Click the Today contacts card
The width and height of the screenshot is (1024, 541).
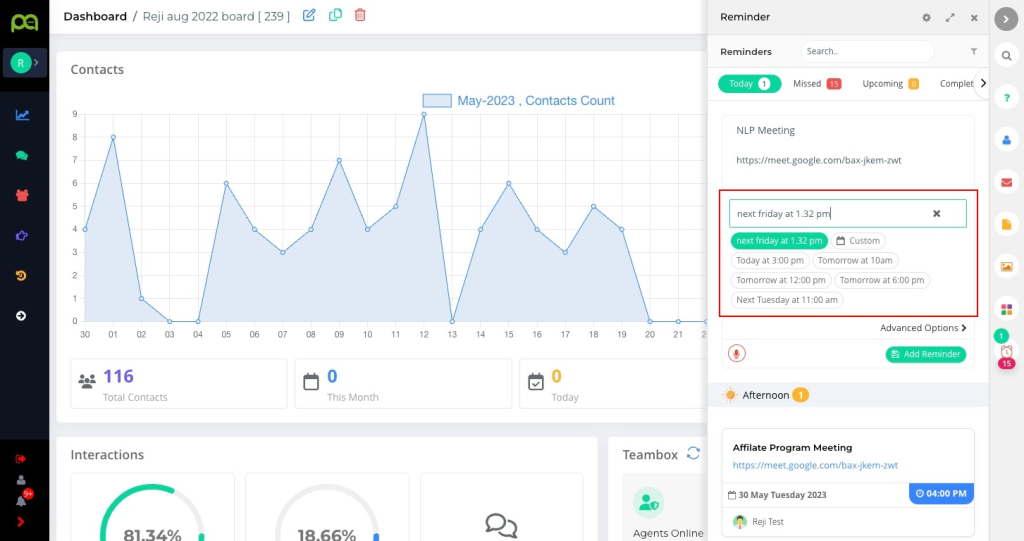[613, 384]
